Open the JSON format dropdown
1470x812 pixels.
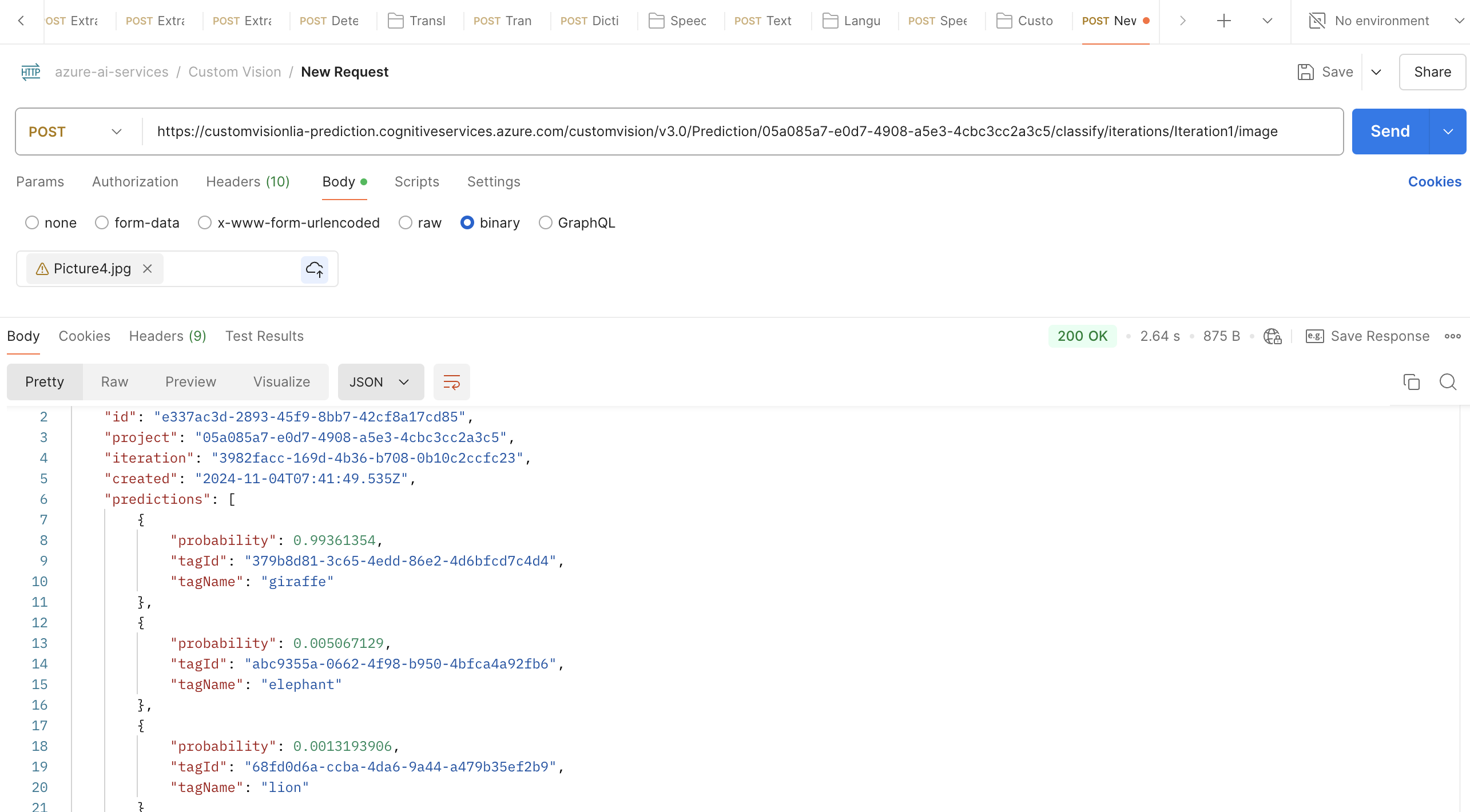click(381, 382)
